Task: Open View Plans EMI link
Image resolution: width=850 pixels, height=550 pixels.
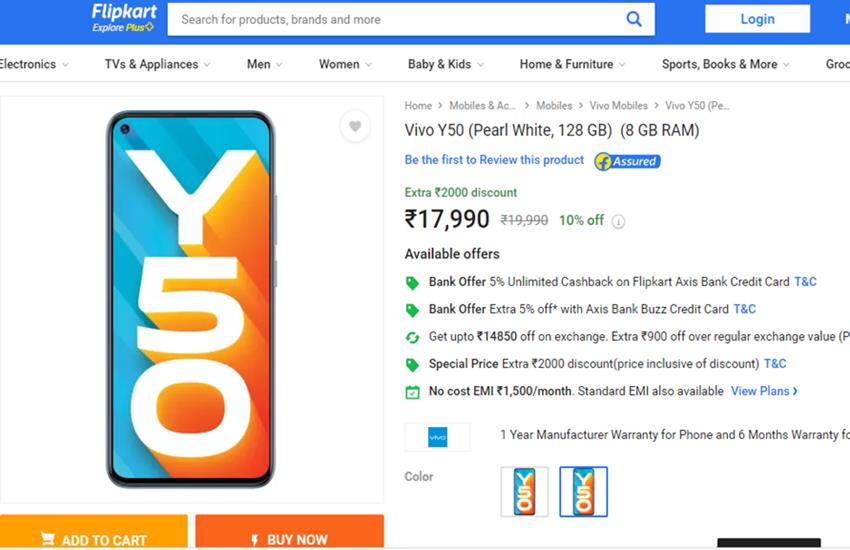Action: (764, 391)
